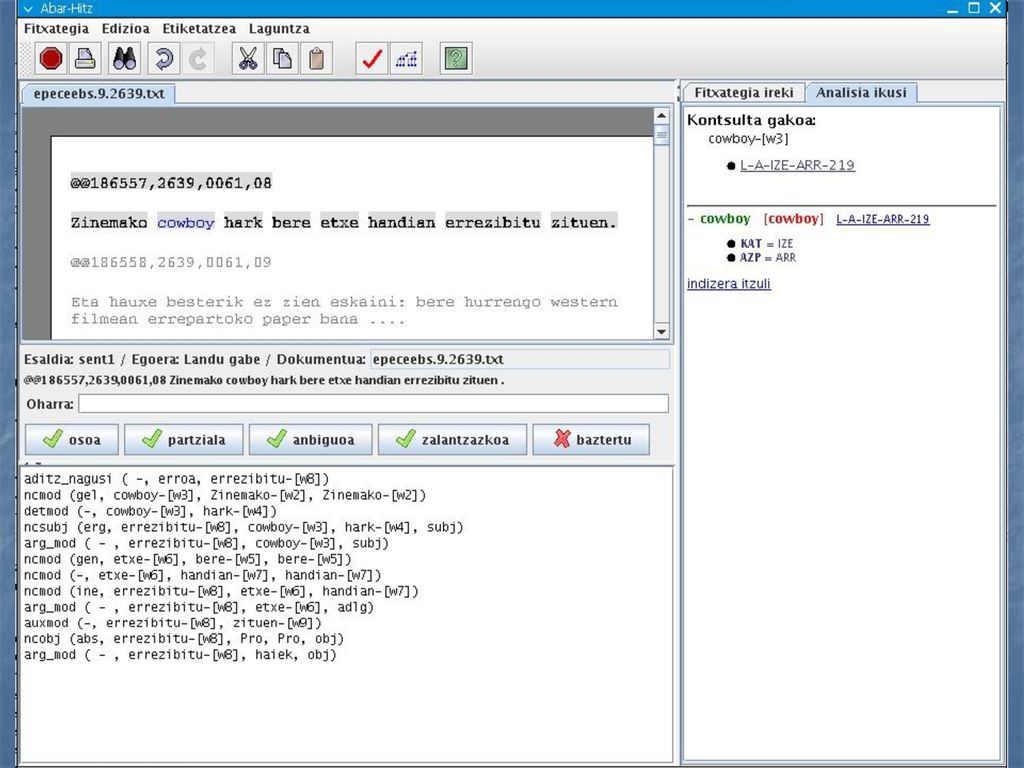Click the ncmod (ine, errezibitu line

click(221, 591)
